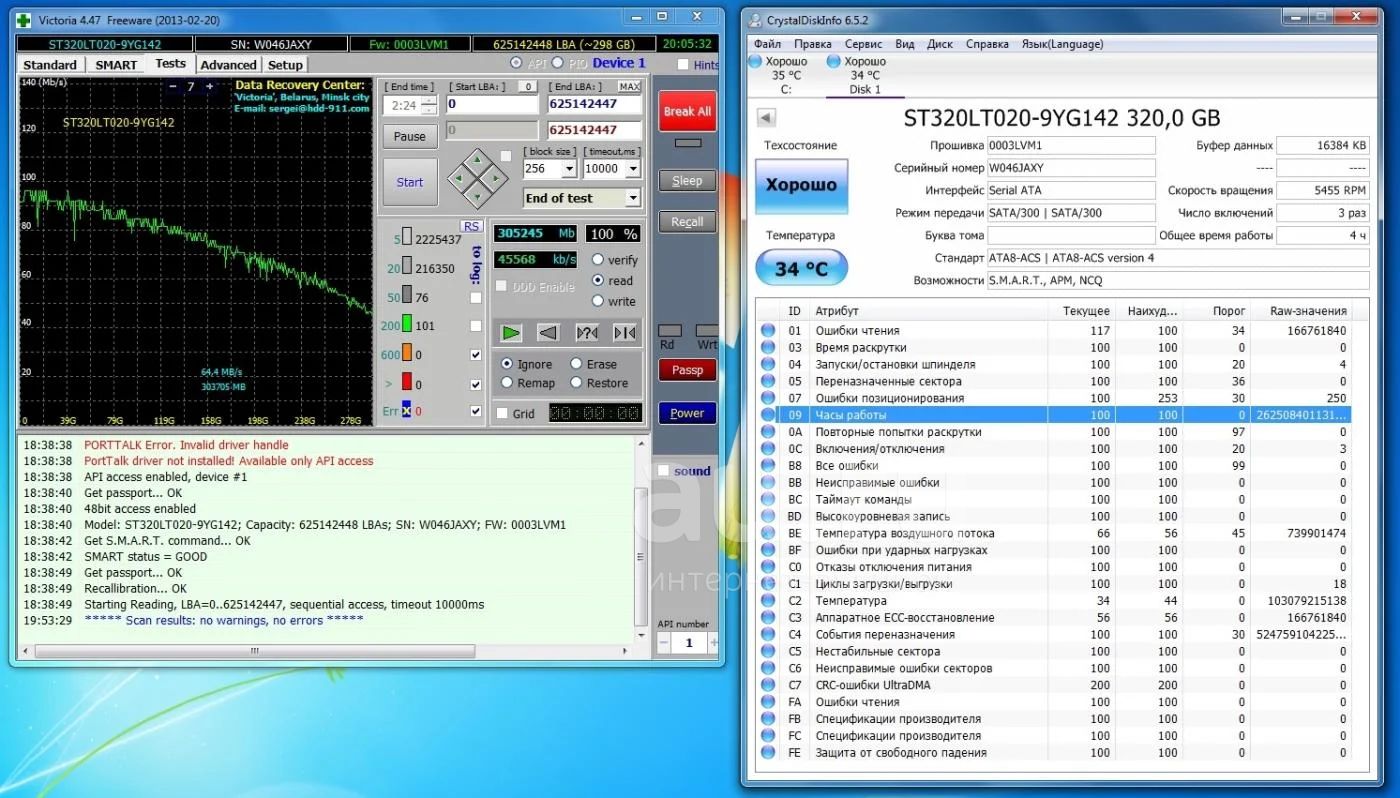Toggle the sound checkbox

(x=663, y=471)
